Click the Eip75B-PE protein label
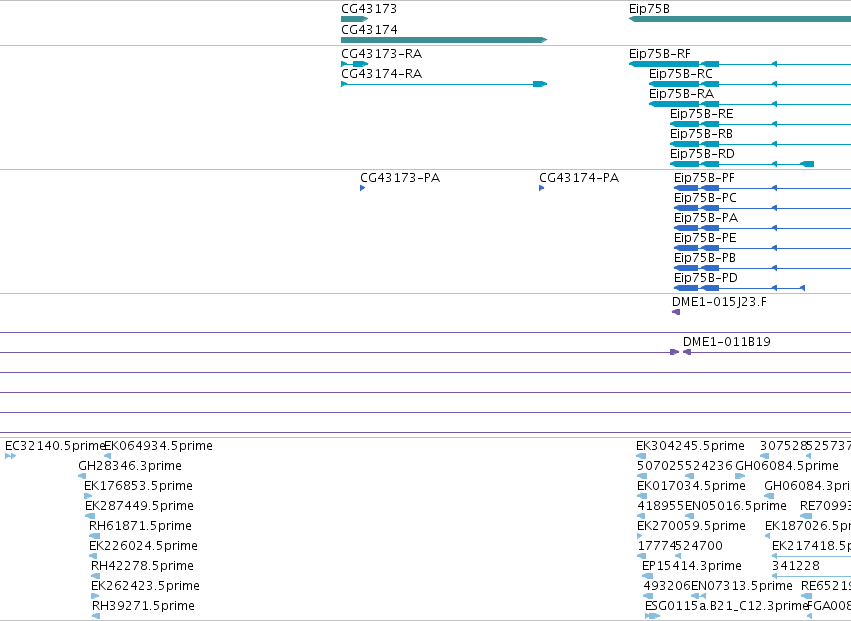Viewport: 851px width, 621px height. (705, 238)
